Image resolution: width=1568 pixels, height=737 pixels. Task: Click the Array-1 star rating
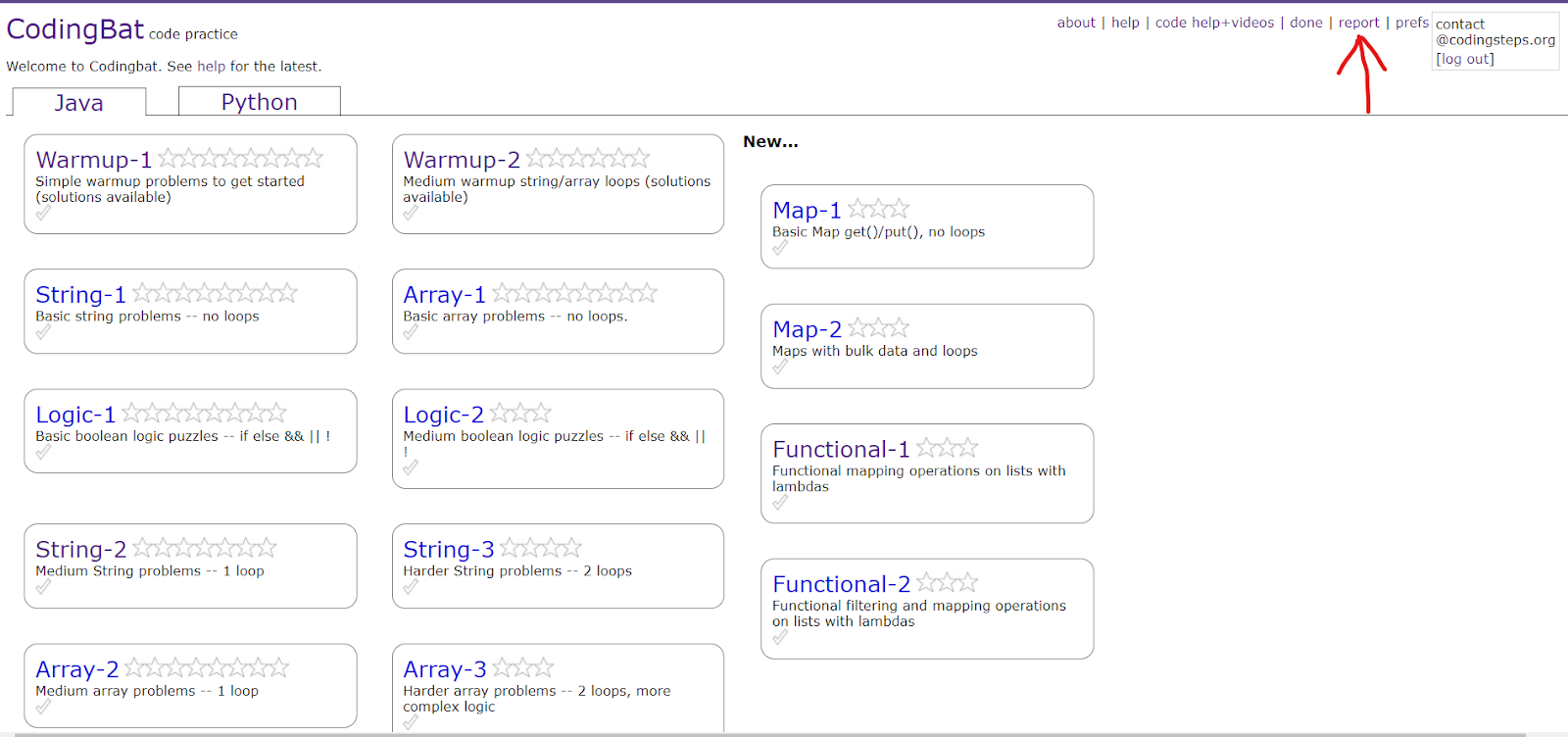[x=574, y=293]
